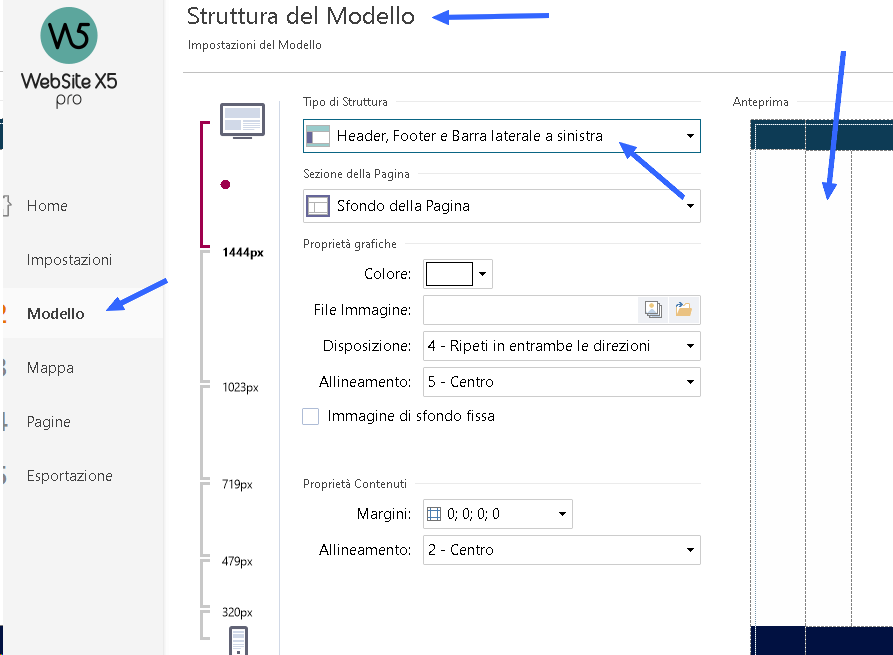893x655 pixels.
Task: Click the desktop monitor viewport icon
Action: click(243, 121)
